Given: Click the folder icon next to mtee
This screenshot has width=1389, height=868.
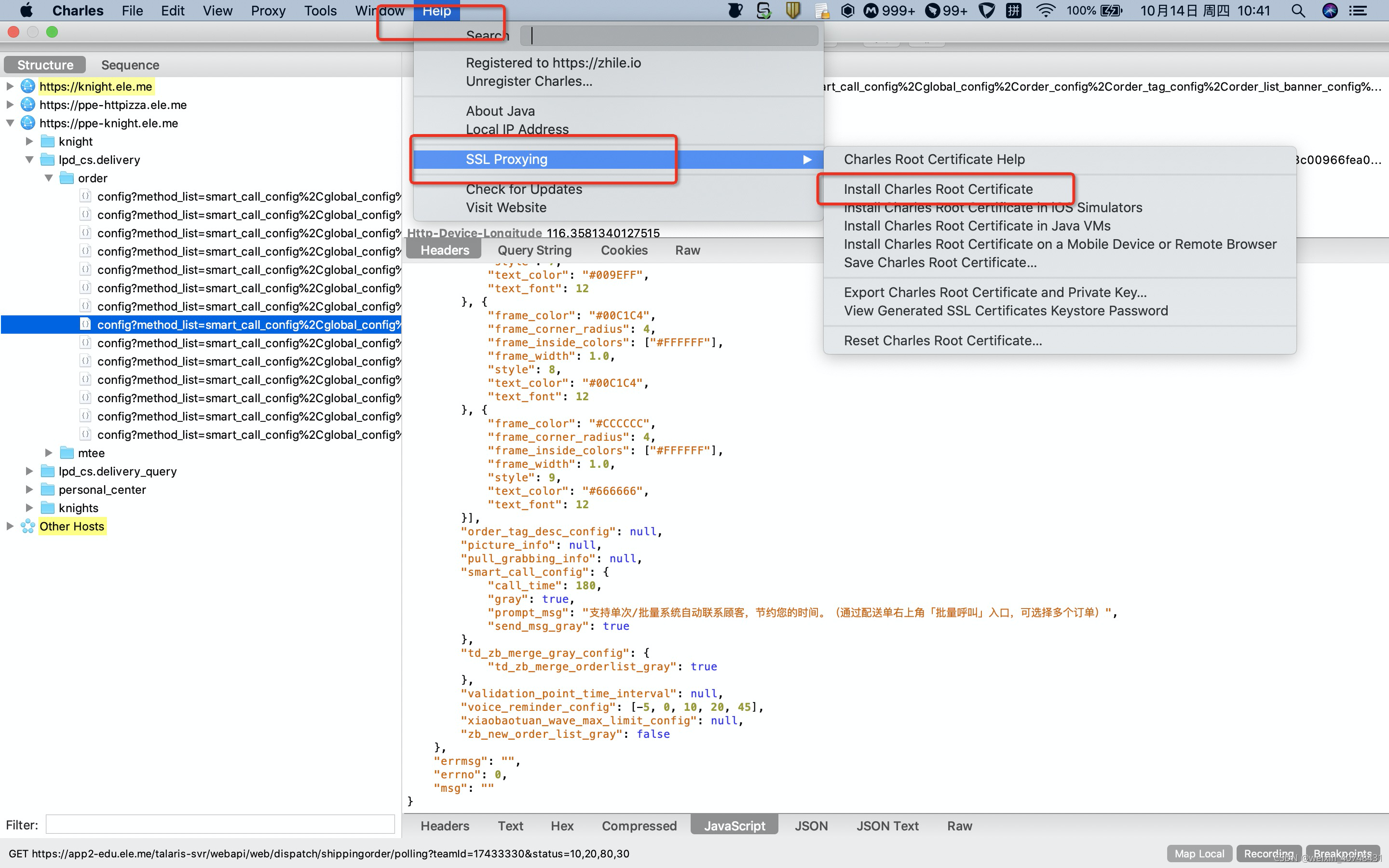Looking at the screenshot, I should (67, 452).
